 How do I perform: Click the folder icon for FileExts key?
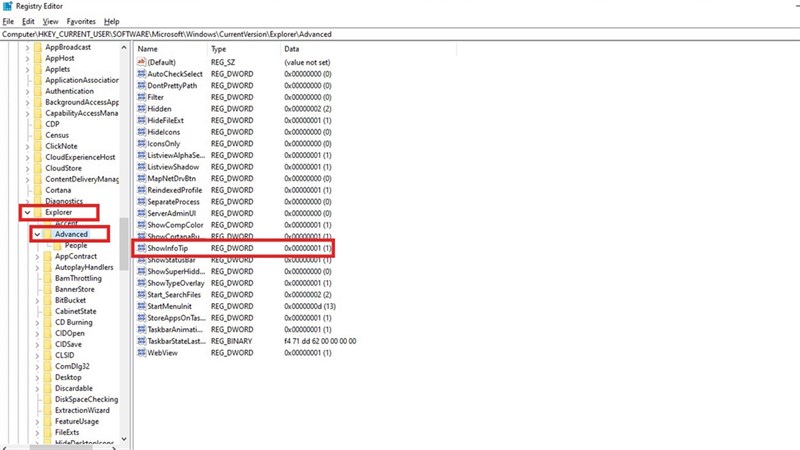coord(47,432)
